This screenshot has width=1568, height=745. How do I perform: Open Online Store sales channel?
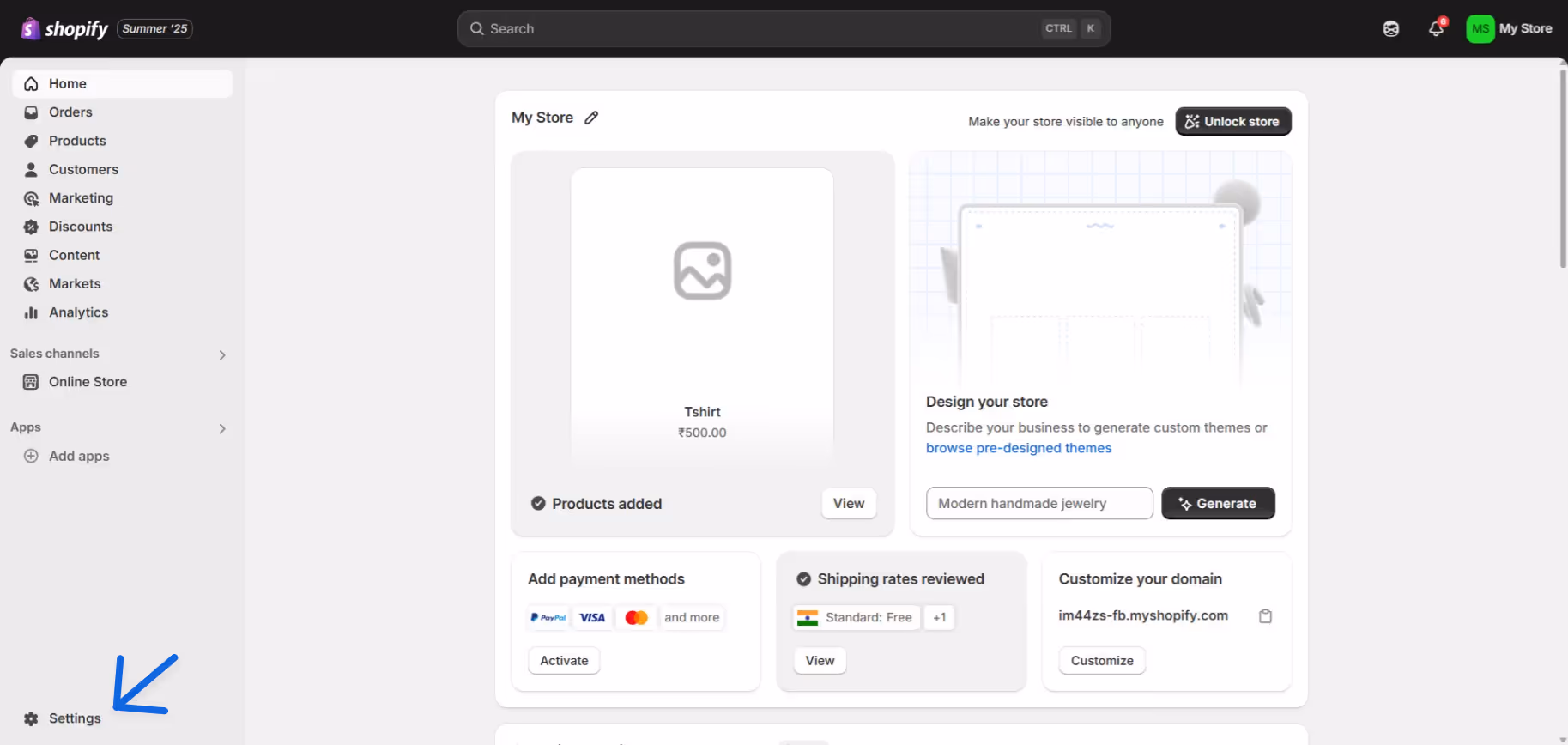(x=123, y=382)
